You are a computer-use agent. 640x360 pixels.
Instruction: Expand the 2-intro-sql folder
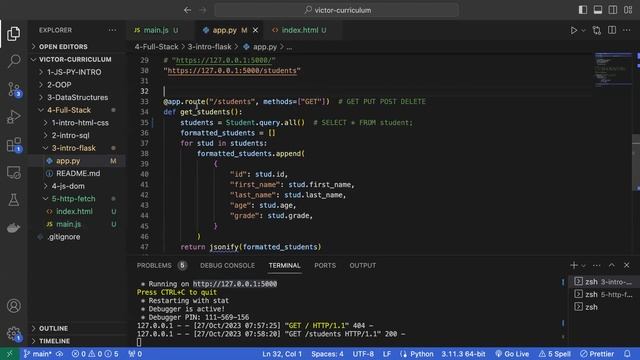77,135
